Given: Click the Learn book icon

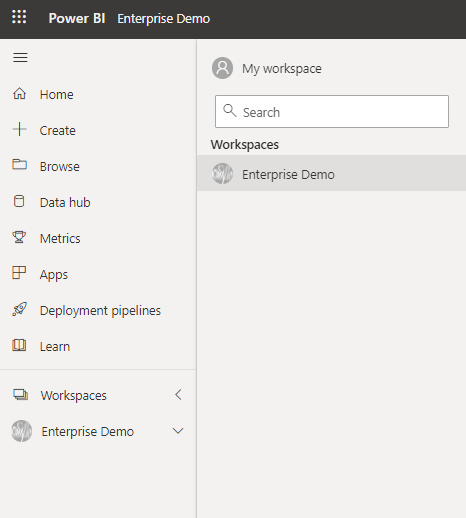Looking at the screenshot, I should [x=19, y=345].
